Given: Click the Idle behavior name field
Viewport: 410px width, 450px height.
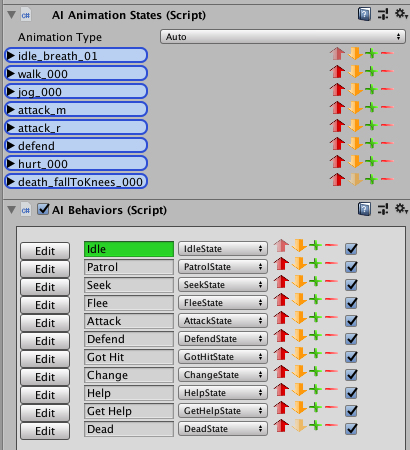Looking at the screenshot, I should coord(129,249).
